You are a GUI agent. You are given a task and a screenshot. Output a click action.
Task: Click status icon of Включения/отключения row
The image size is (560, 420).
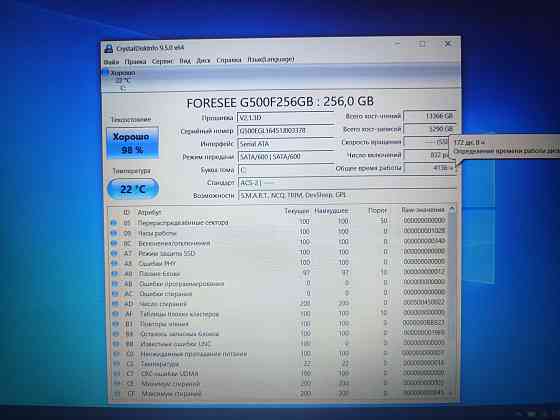(x=114, y=243)
